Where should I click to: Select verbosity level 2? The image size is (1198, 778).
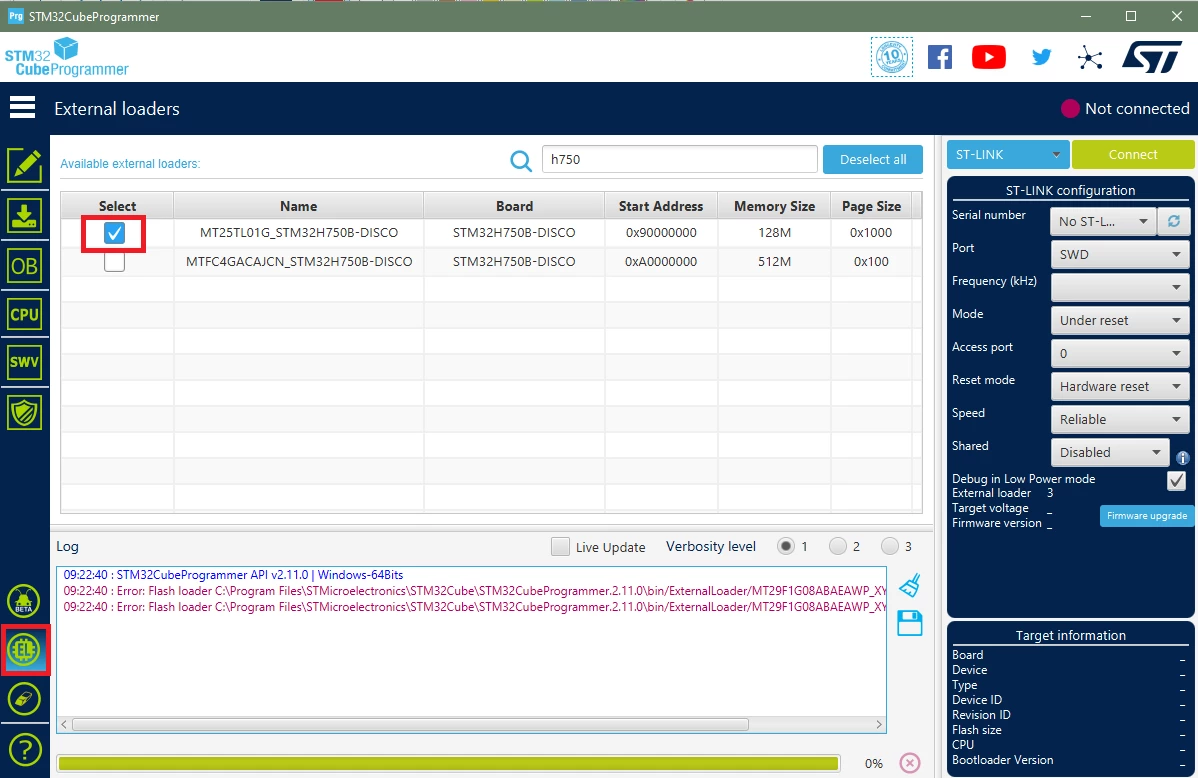tap(837, 546)
